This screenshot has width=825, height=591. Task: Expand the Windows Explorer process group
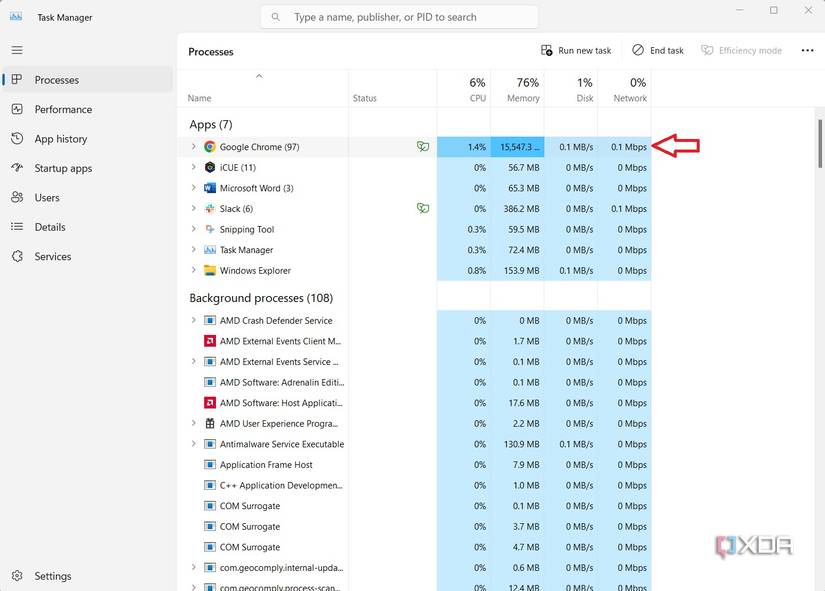(x=193, y=270)
